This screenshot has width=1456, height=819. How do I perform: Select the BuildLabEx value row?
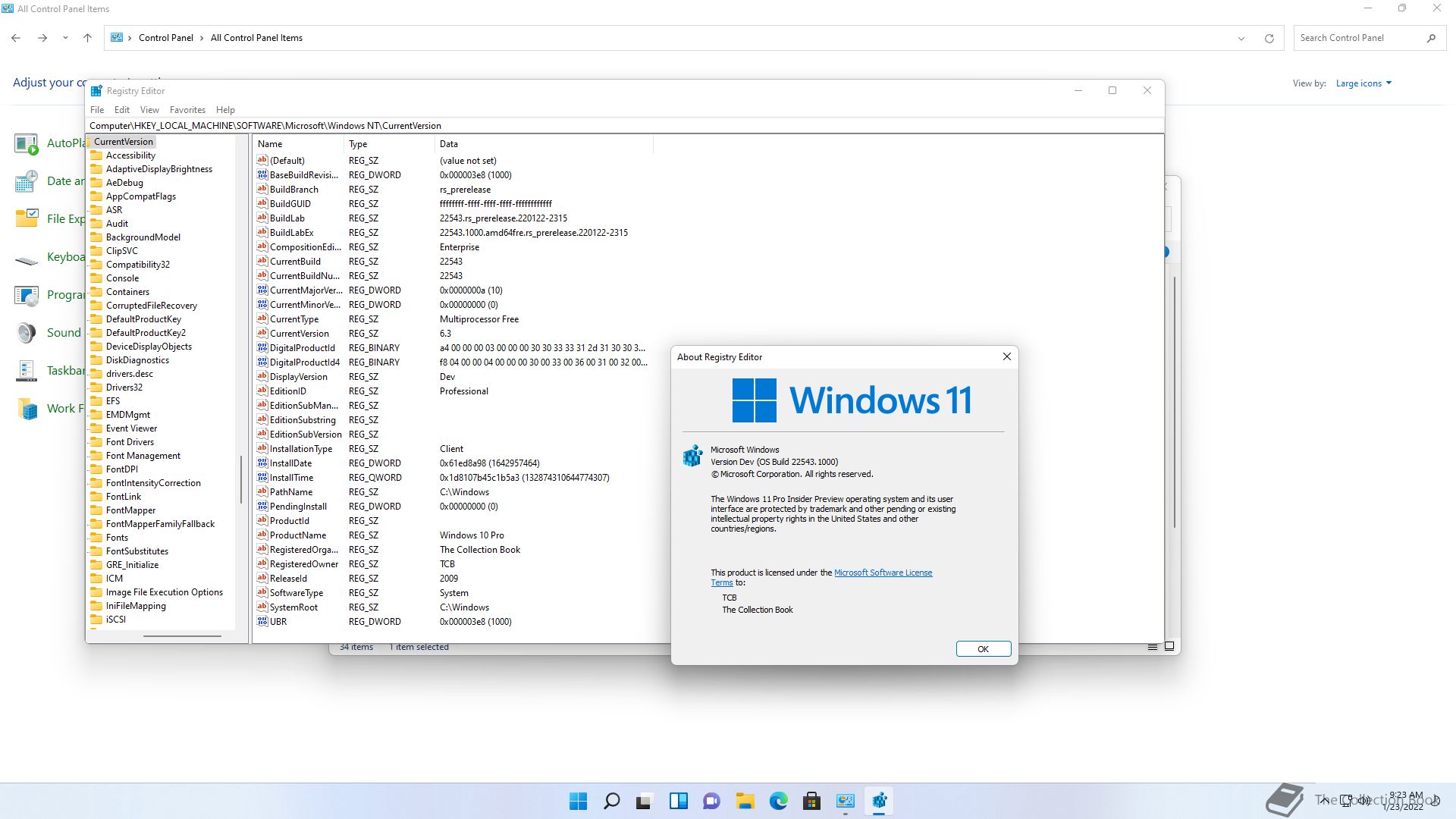click(x=452, y=233)
